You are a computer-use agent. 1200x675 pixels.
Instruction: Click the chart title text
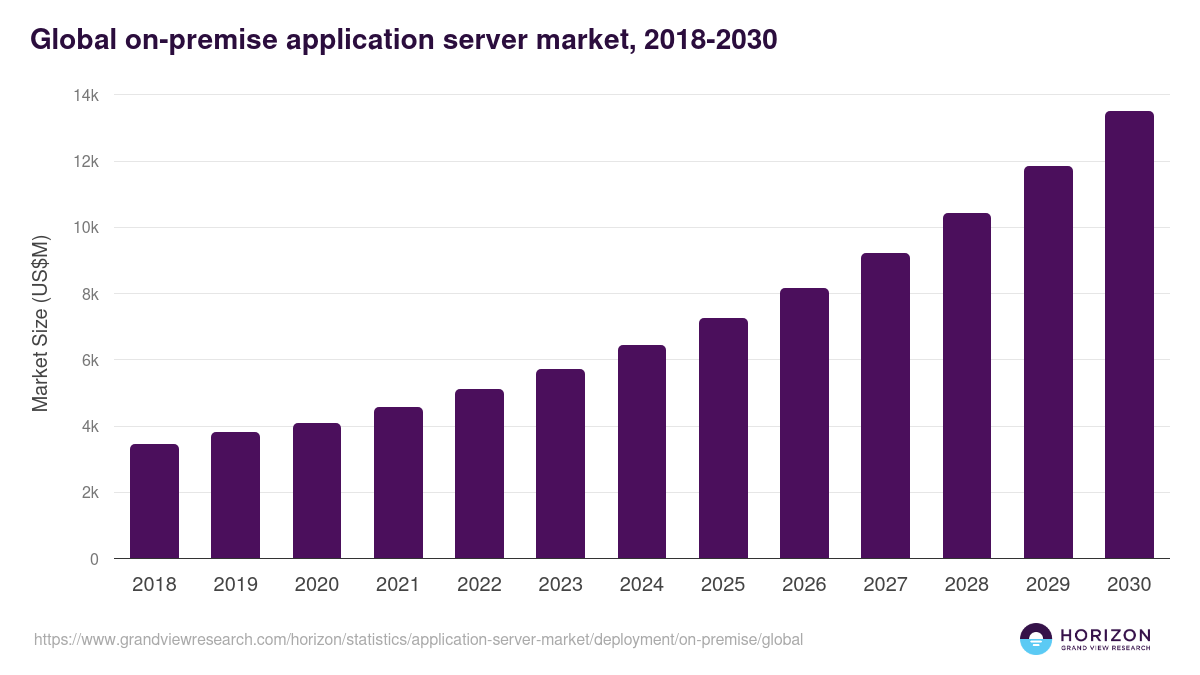coord(404,39)
